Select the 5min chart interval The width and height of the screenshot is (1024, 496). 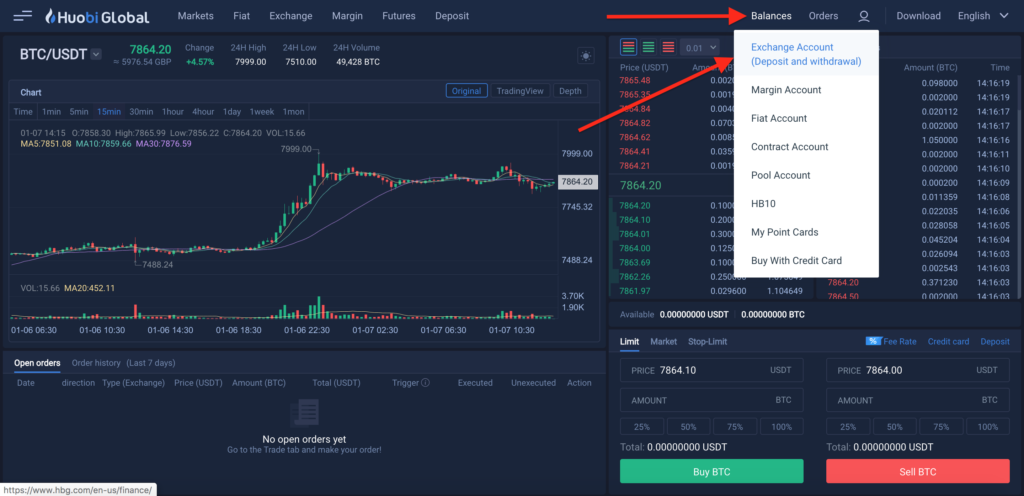click(79, 112)
